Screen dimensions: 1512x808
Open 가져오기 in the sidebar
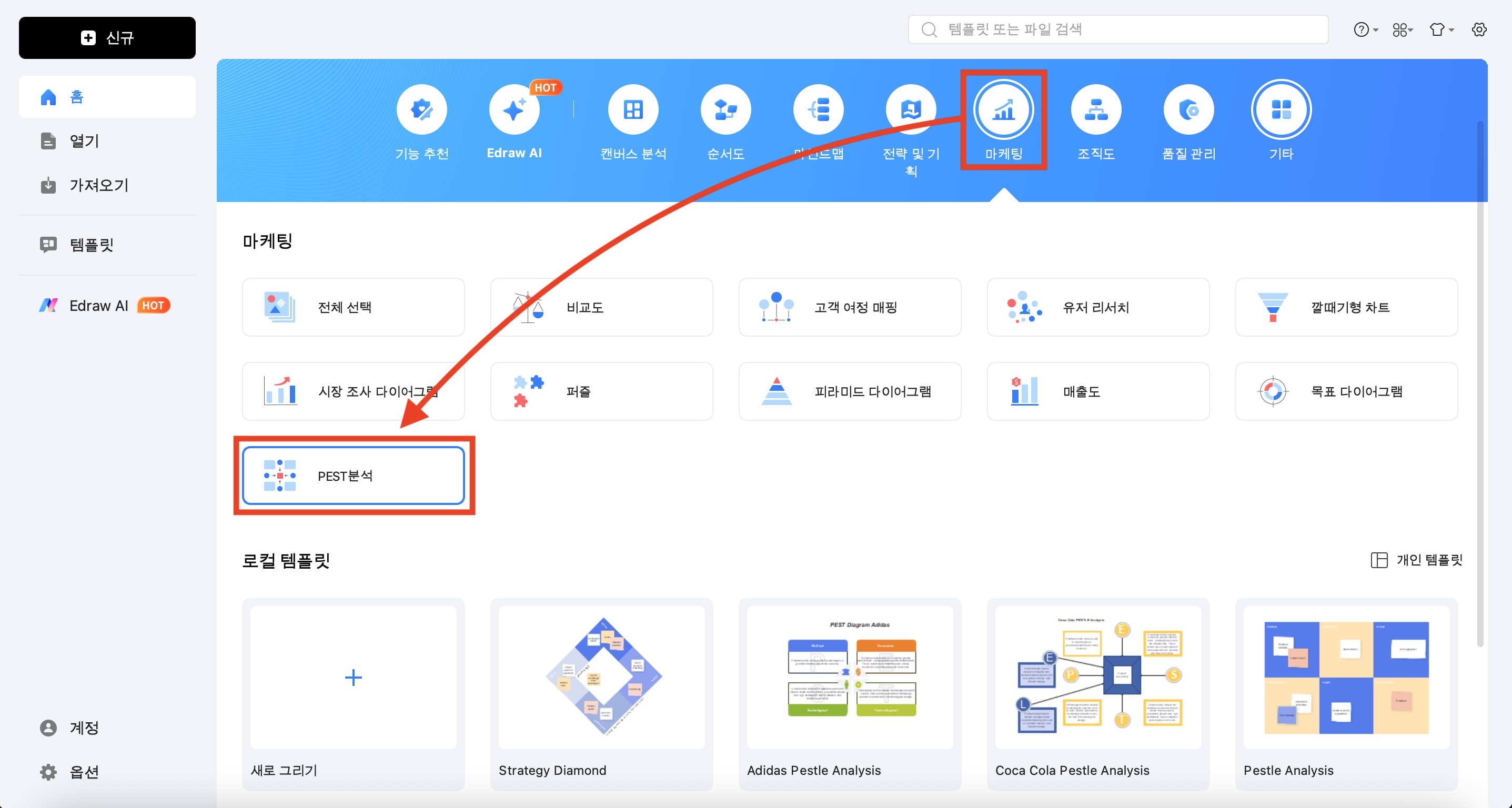98,185
